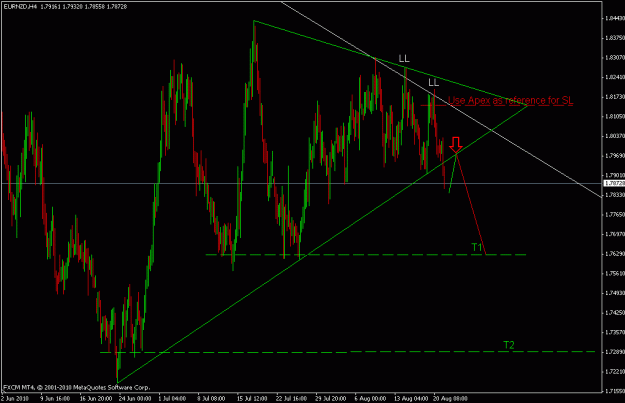The width and height of the screenshot is (625, 403).
Task: Click the '29 Jul 20:00' time axis label
Action: (x=331, y=398)
